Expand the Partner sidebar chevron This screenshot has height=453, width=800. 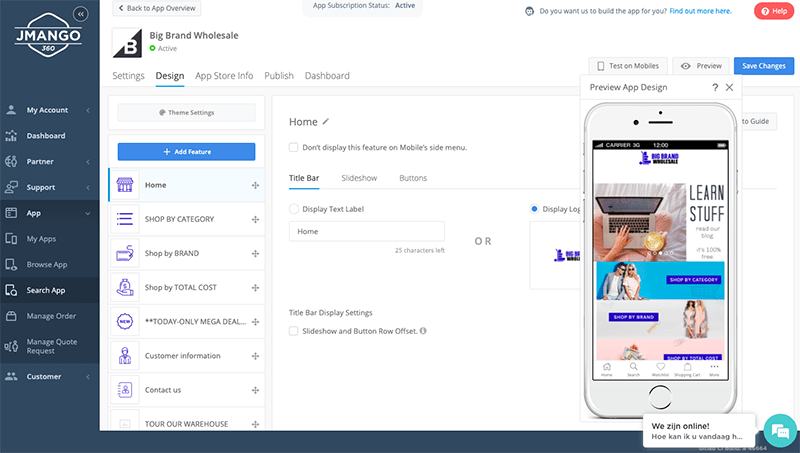(88, 162)
